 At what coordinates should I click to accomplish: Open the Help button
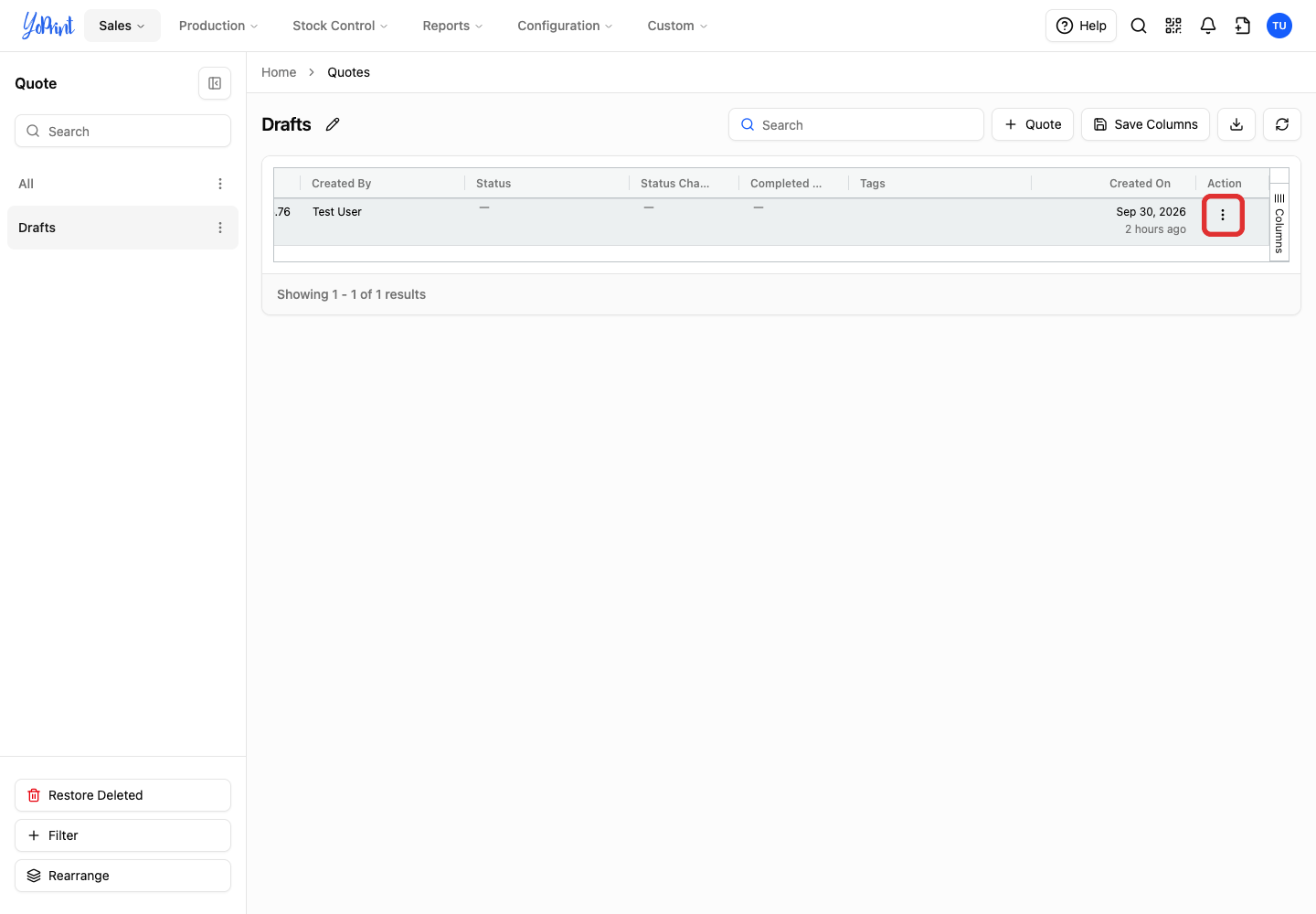point(1081,26)
